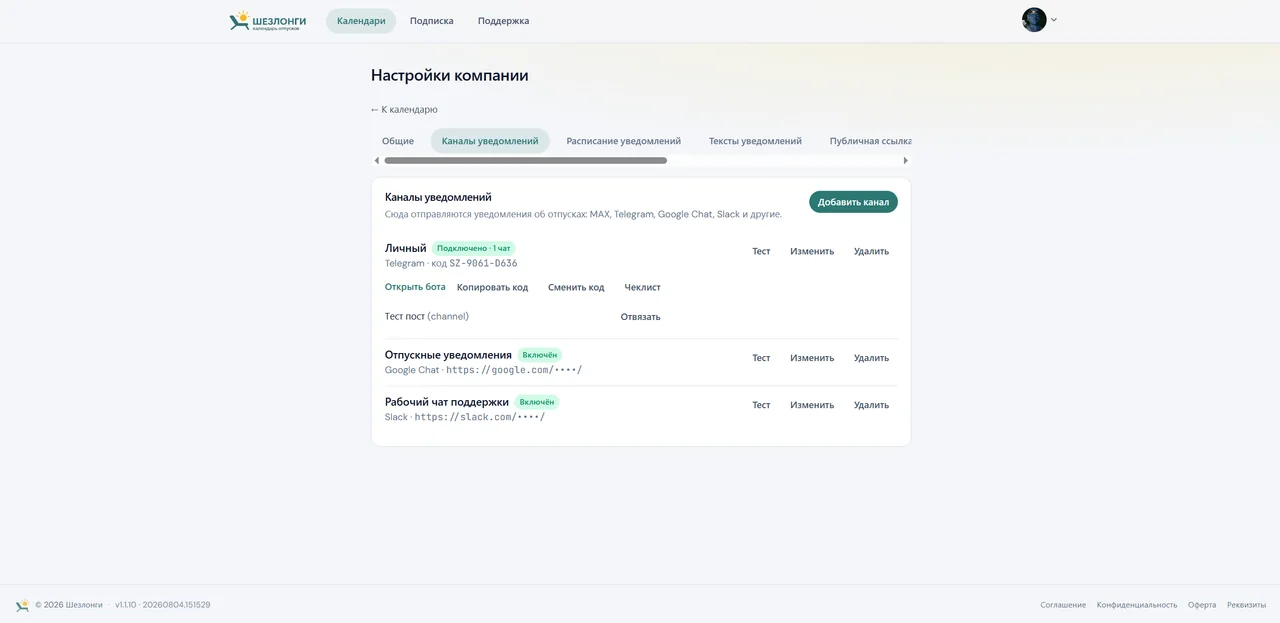Click the Включён badge of Отпускные уведомления
The image size is (1280, 623).
[x=539, y=355]
